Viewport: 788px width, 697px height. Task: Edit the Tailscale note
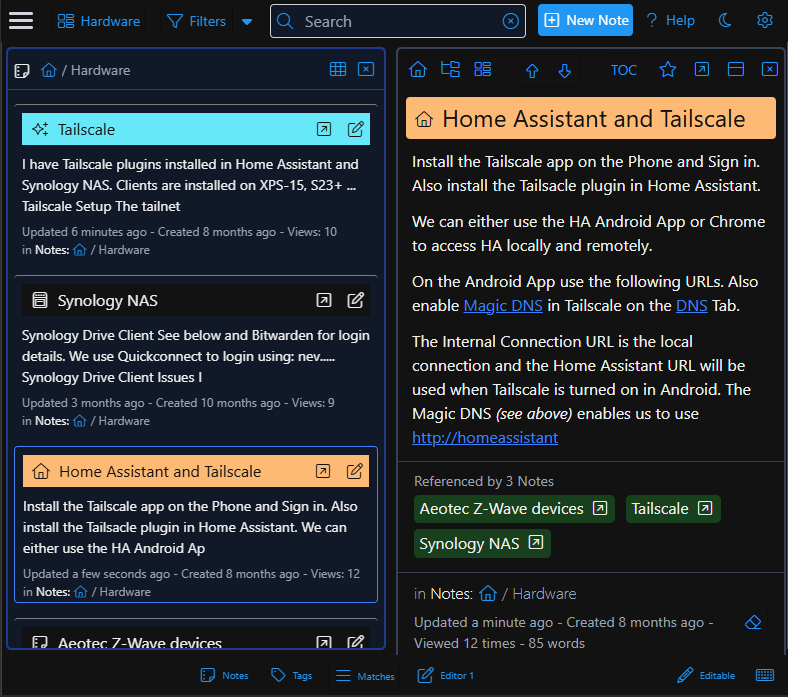click(x=355, y=129)
